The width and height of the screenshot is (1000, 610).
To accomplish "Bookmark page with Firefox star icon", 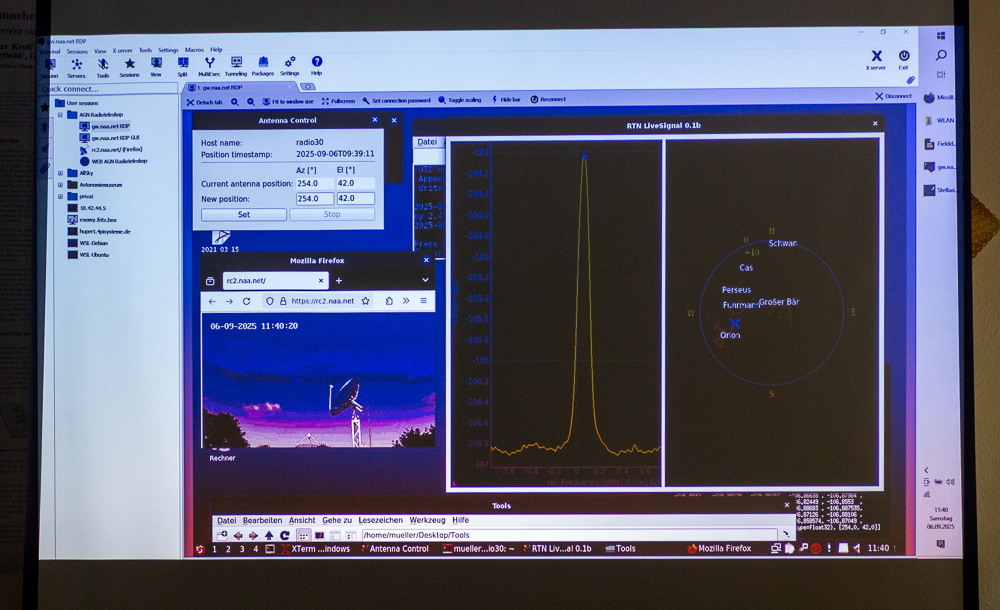I will 366,301.
